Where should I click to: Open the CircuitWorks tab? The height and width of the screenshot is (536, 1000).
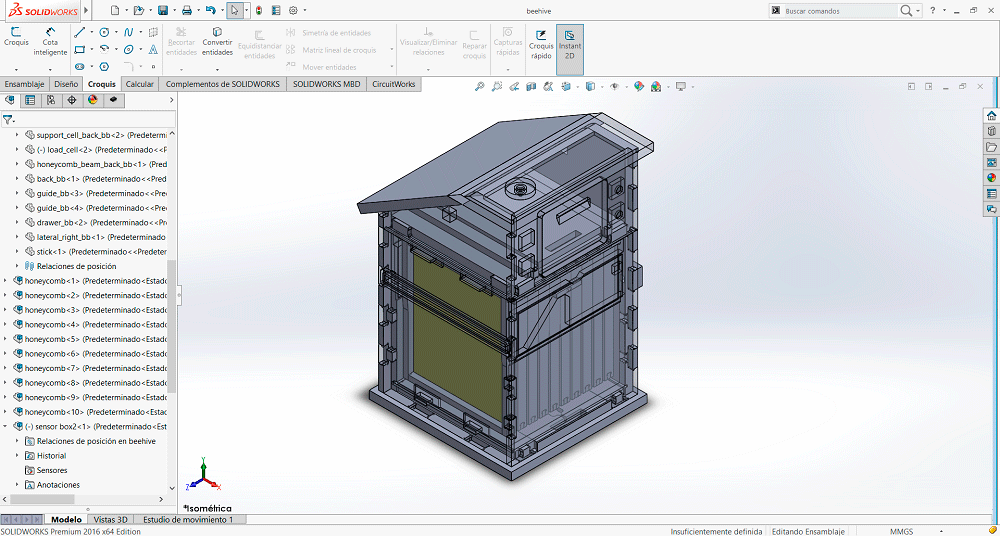393,84
